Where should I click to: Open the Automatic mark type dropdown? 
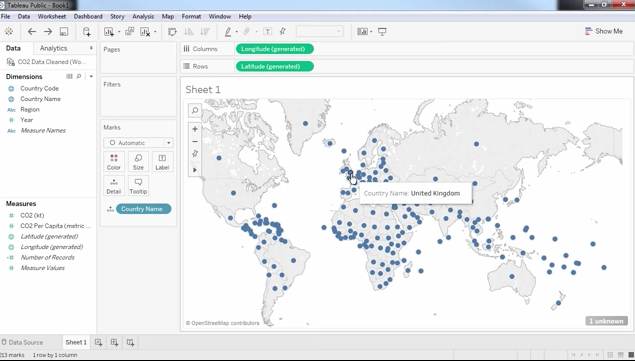[x=139, y=143]
